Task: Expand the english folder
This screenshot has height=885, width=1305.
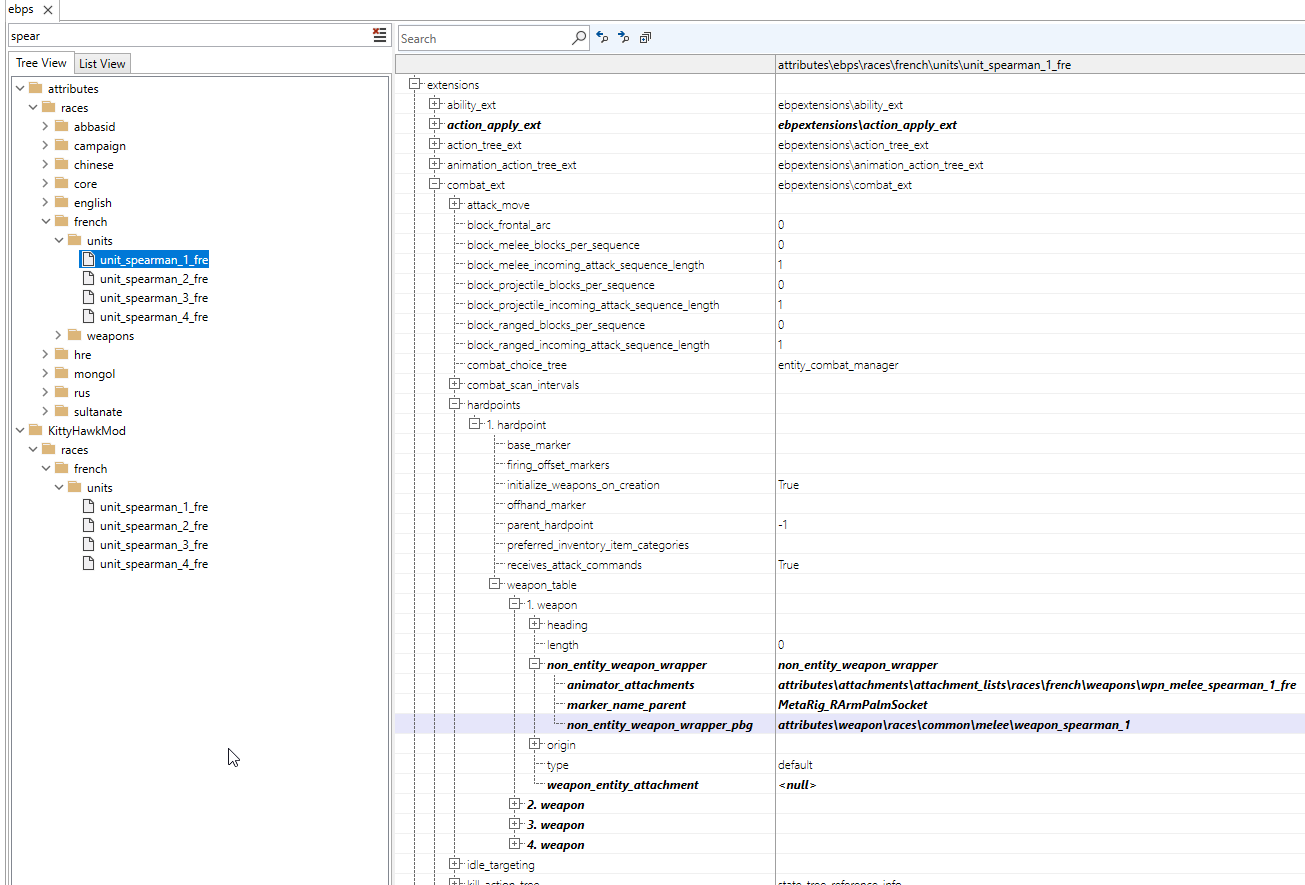Action: coord(46,202)
